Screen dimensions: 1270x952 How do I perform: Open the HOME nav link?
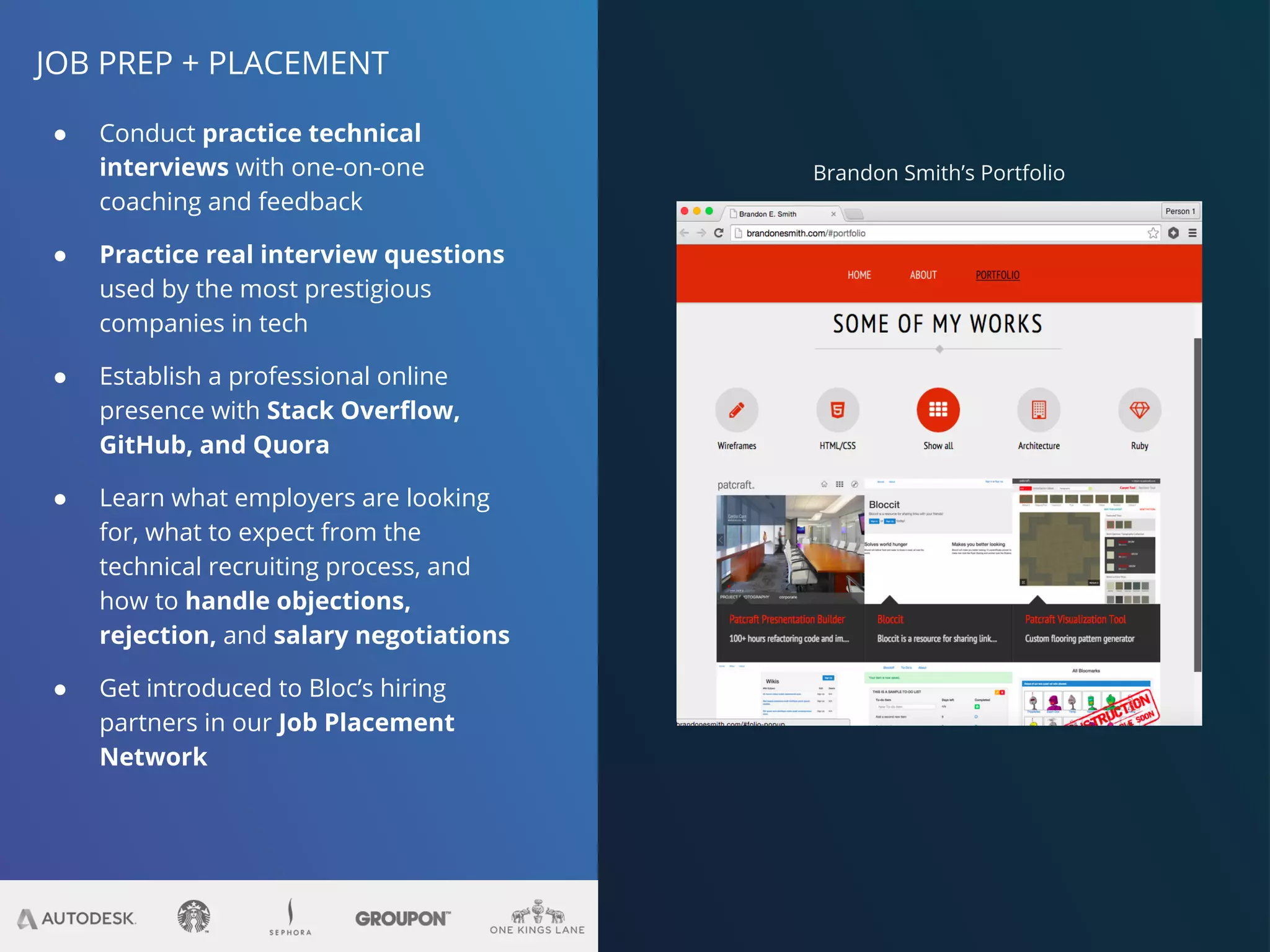pyautogui.click(x=859, y=275)
